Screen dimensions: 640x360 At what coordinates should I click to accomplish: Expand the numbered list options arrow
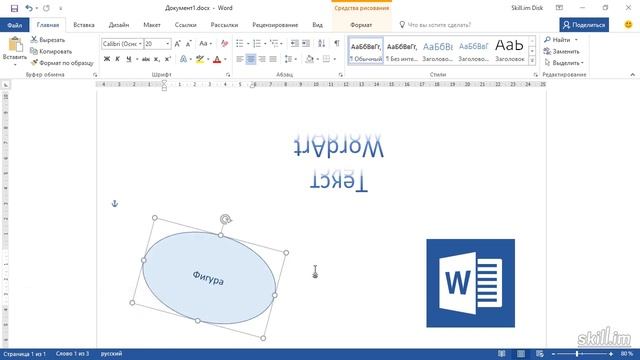click(265, 44)
